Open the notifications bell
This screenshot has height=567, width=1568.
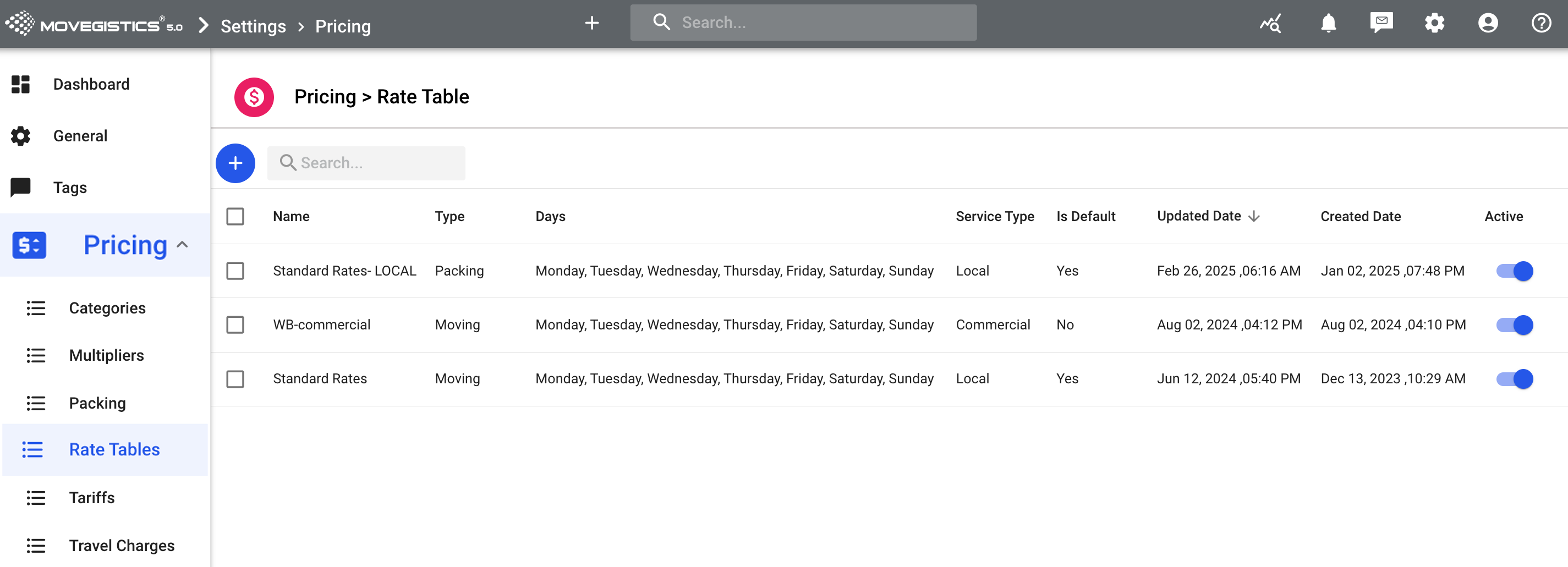1328,23
